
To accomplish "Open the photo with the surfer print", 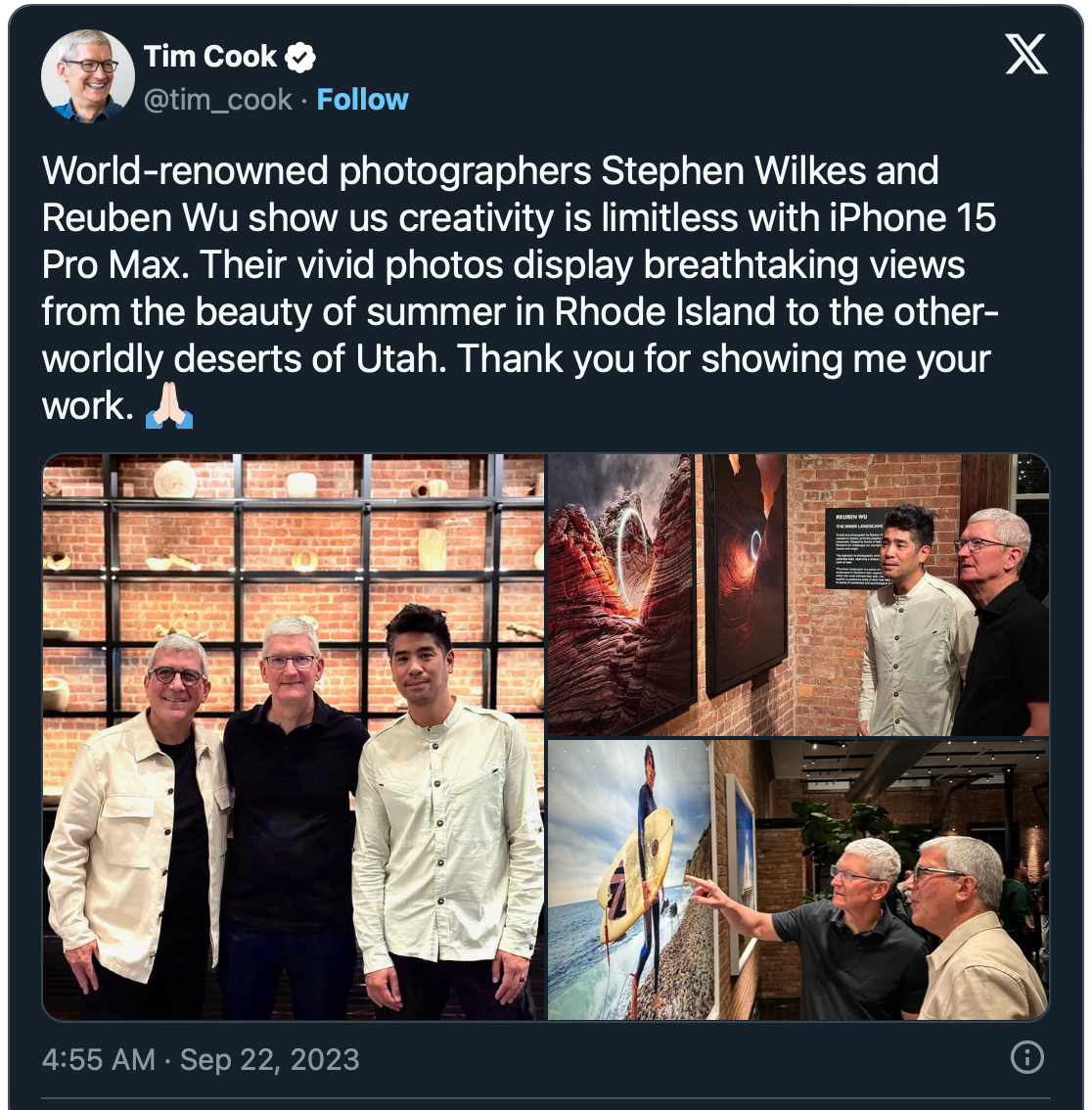I will [x=798, y=880].
